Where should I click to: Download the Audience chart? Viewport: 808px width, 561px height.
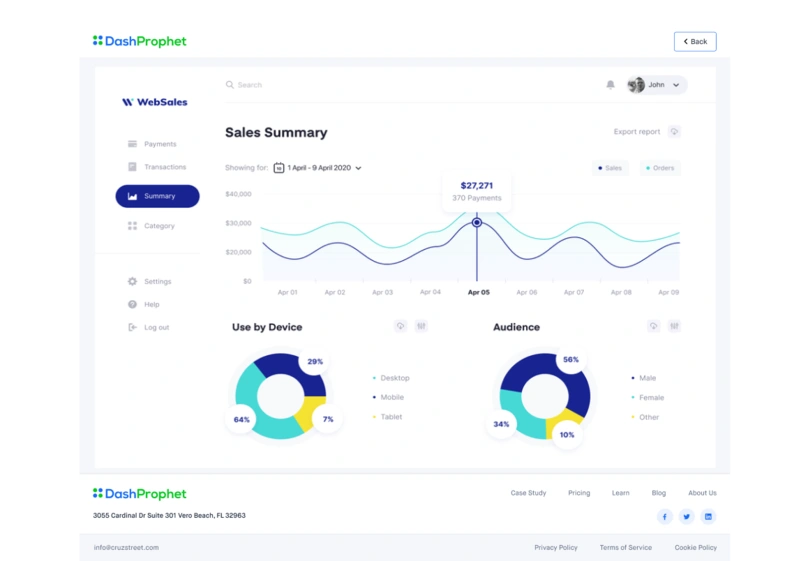[653, 326]
